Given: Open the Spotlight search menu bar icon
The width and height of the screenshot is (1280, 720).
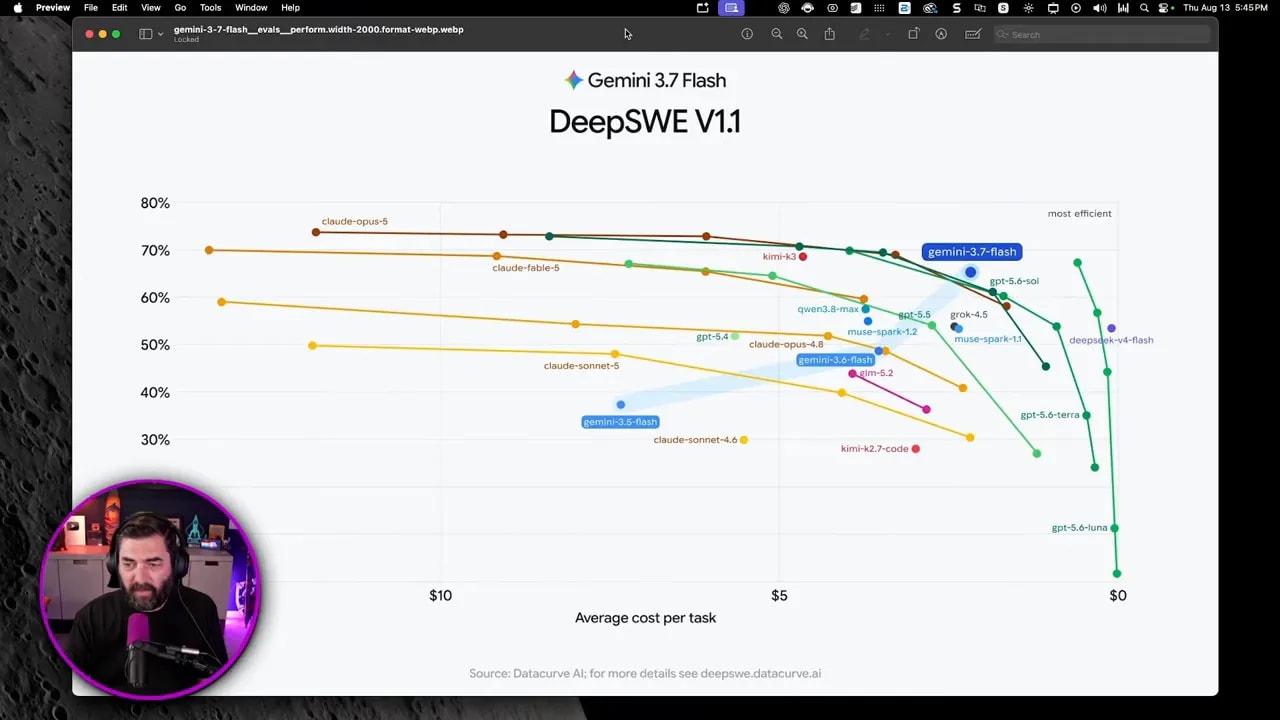Looking at the screenshot, I should (x=1144, y=8).
